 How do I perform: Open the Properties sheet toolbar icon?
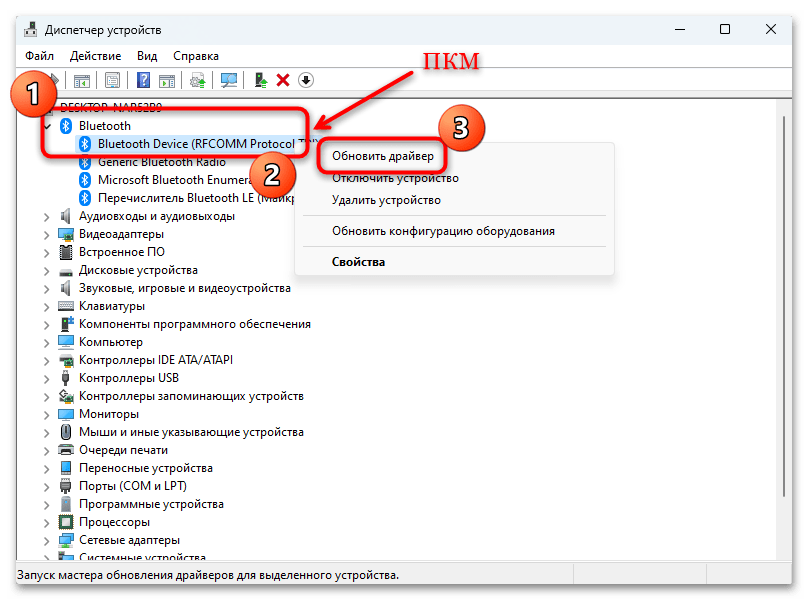(112, 80)
